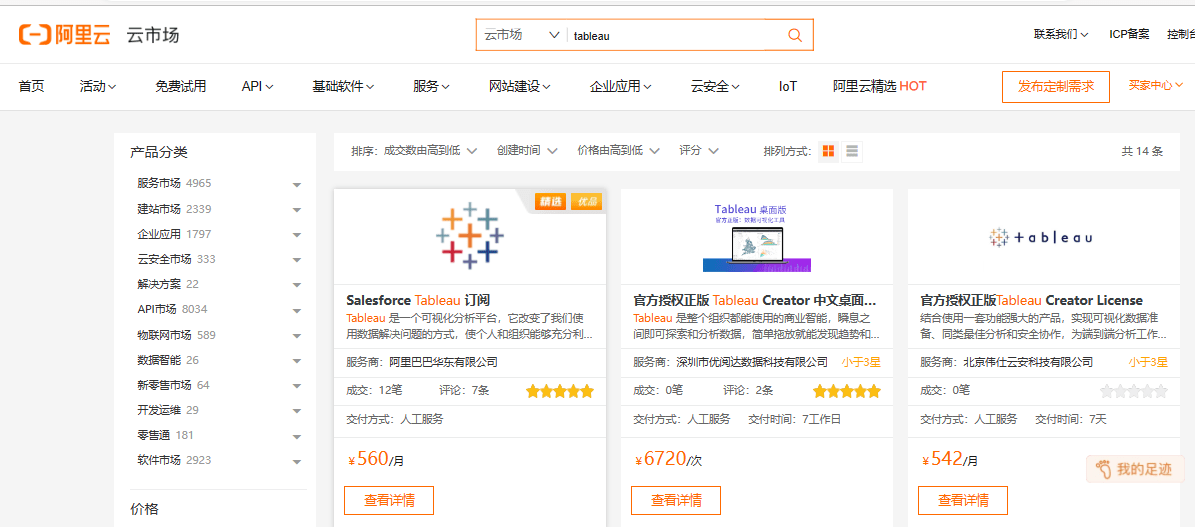Expand 解决方案 category arrow

coord(296,285)
